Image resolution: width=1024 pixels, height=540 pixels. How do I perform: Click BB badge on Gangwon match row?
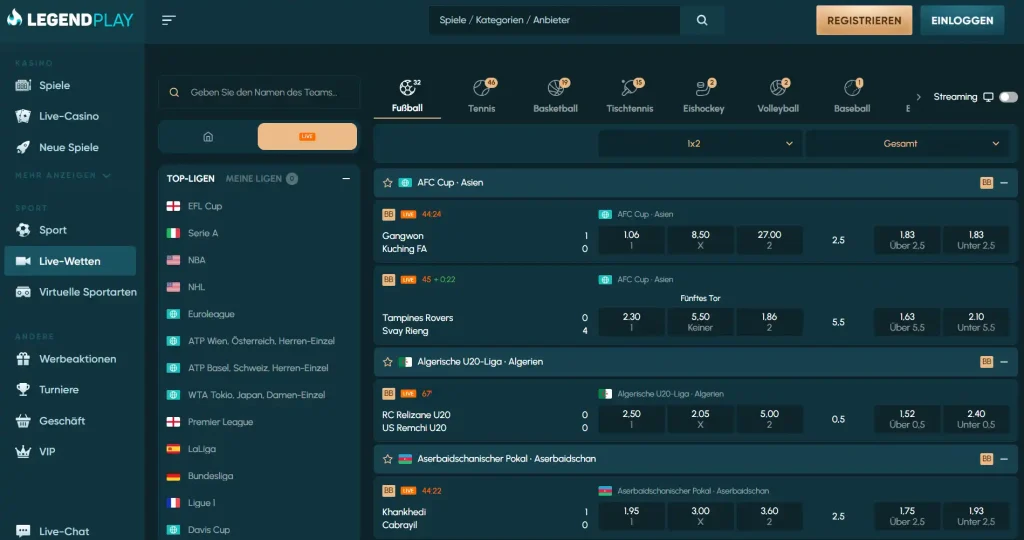coord(388,214)
